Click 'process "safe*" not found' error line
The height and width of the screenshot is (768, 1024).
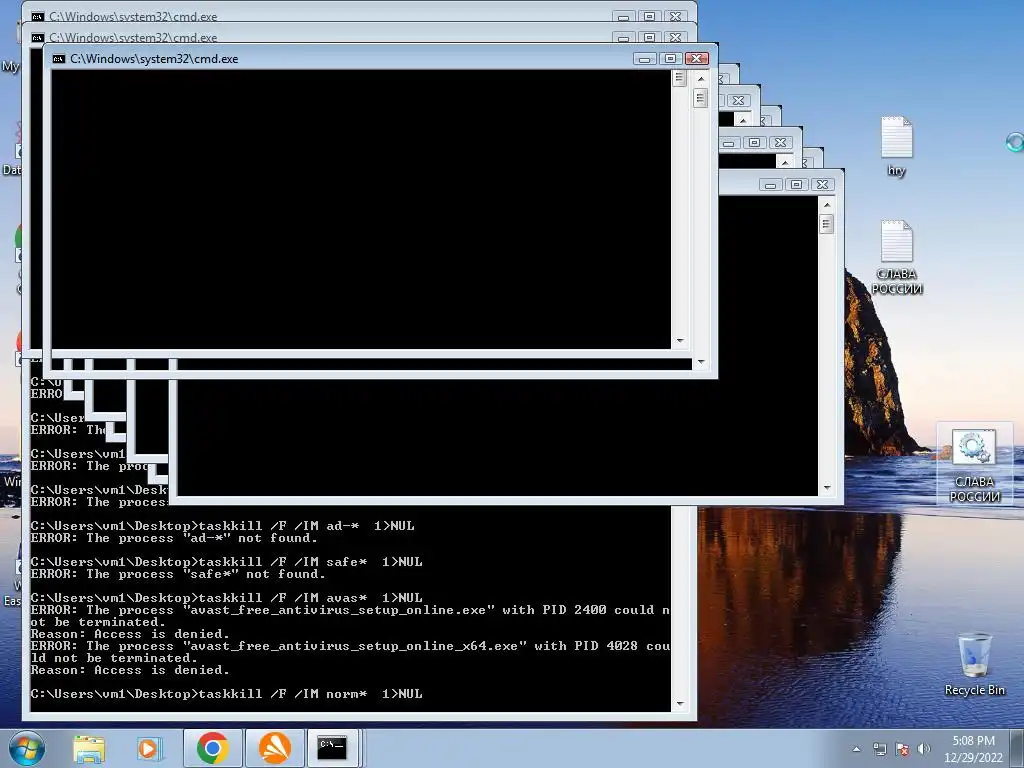pos(178,574)
